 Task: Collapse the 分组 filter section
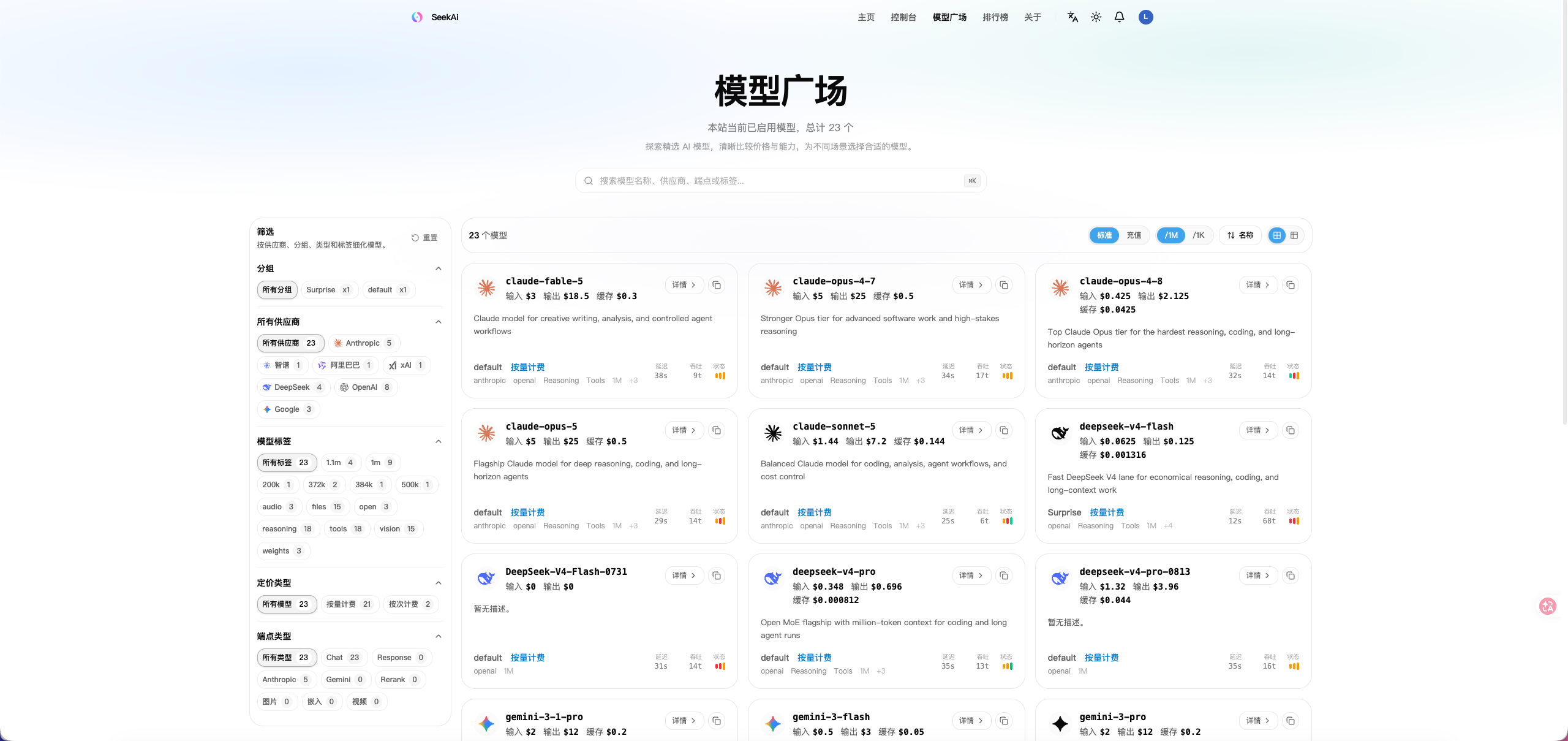[439, 268]
